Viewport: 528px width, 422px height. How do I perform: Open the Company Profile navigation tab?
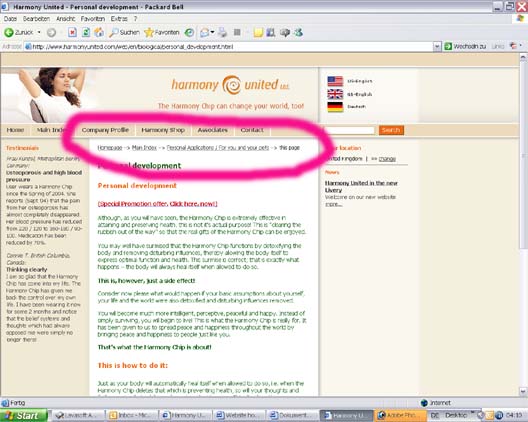[105, 130]
